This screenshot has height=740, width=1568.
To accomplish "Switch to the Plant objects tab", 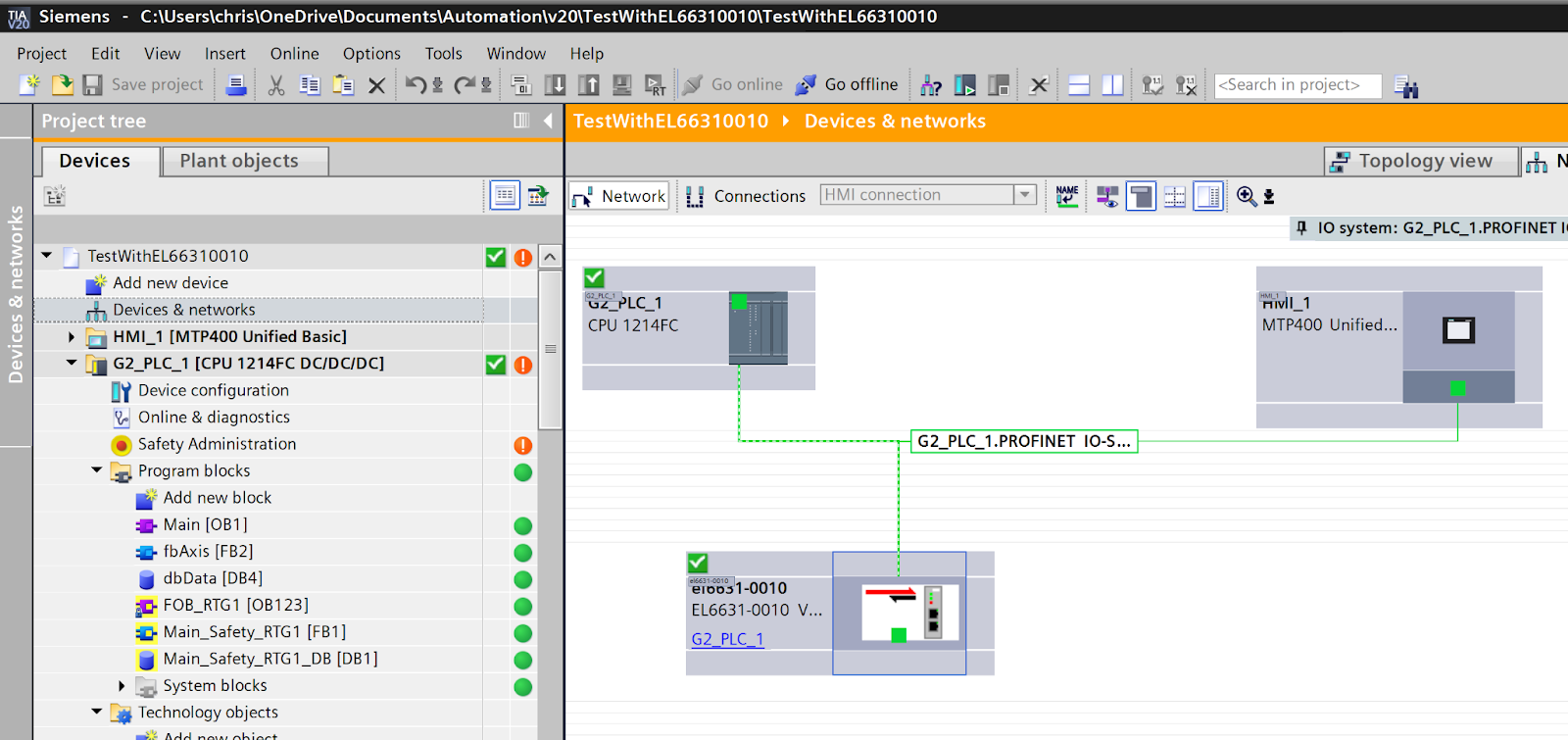I will tap(245, 161).
